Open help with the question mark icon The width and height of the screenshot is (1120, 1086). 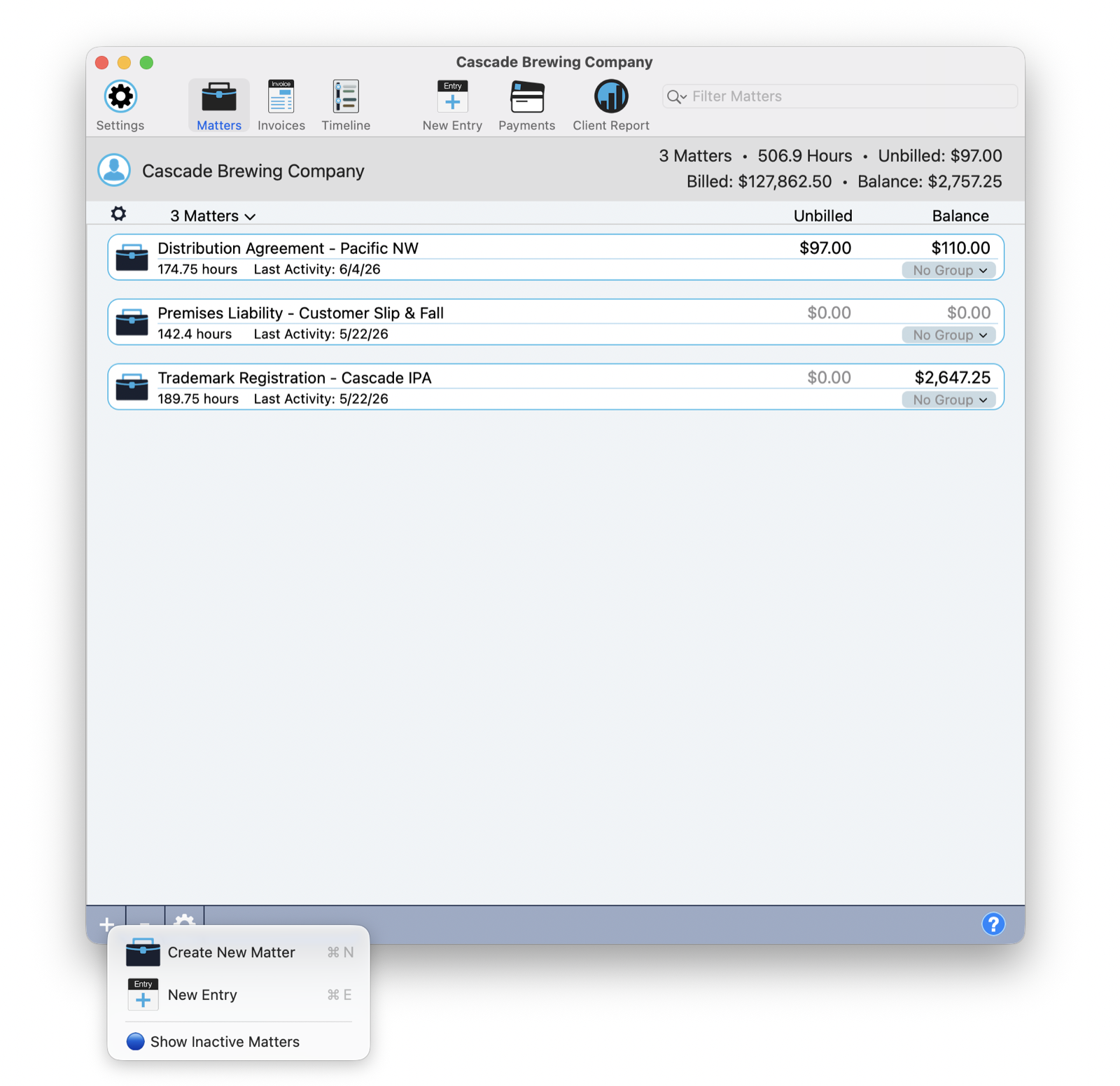[x=993, y=924]
